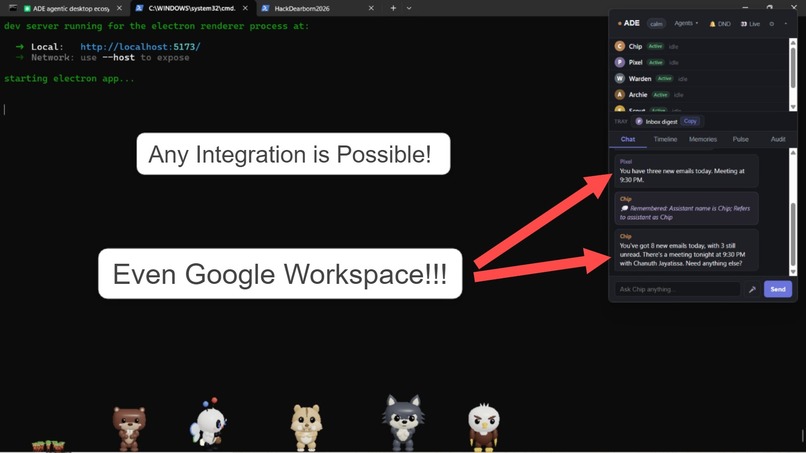This screenshot has width=806, height=453.
Task: Close the cmd.exe terminal tab
Action: [x=245, y=8]
